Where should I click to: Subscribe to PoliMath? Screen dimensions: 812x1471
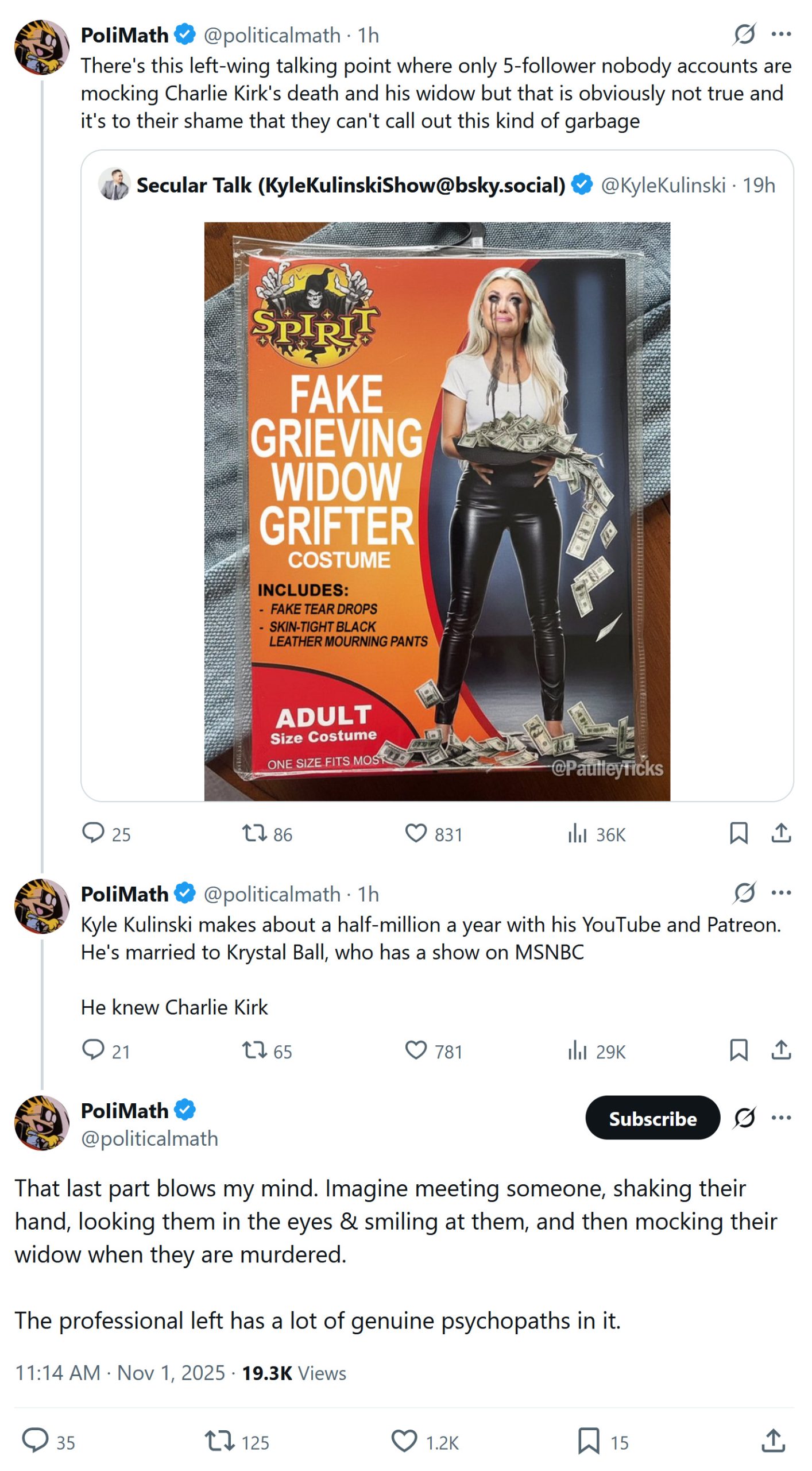coord(652,1118)
